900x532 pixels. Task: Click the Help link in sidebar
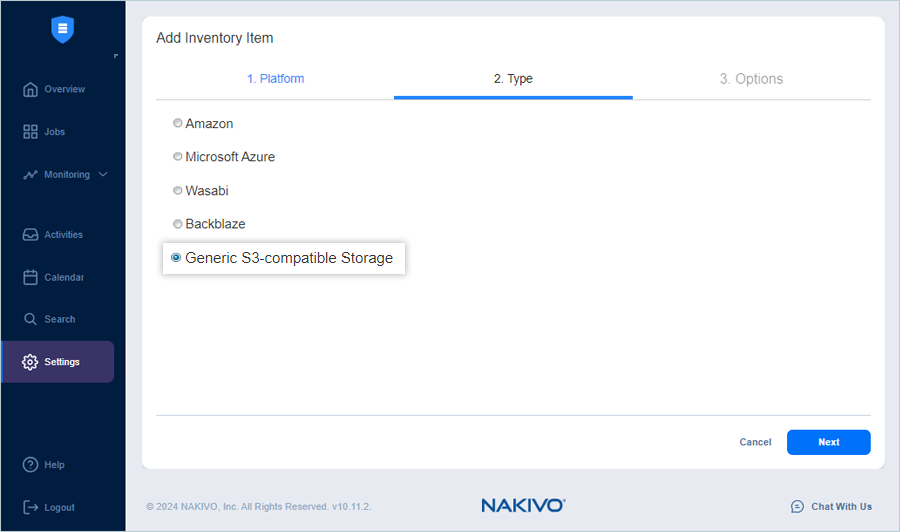pos(54,465)
